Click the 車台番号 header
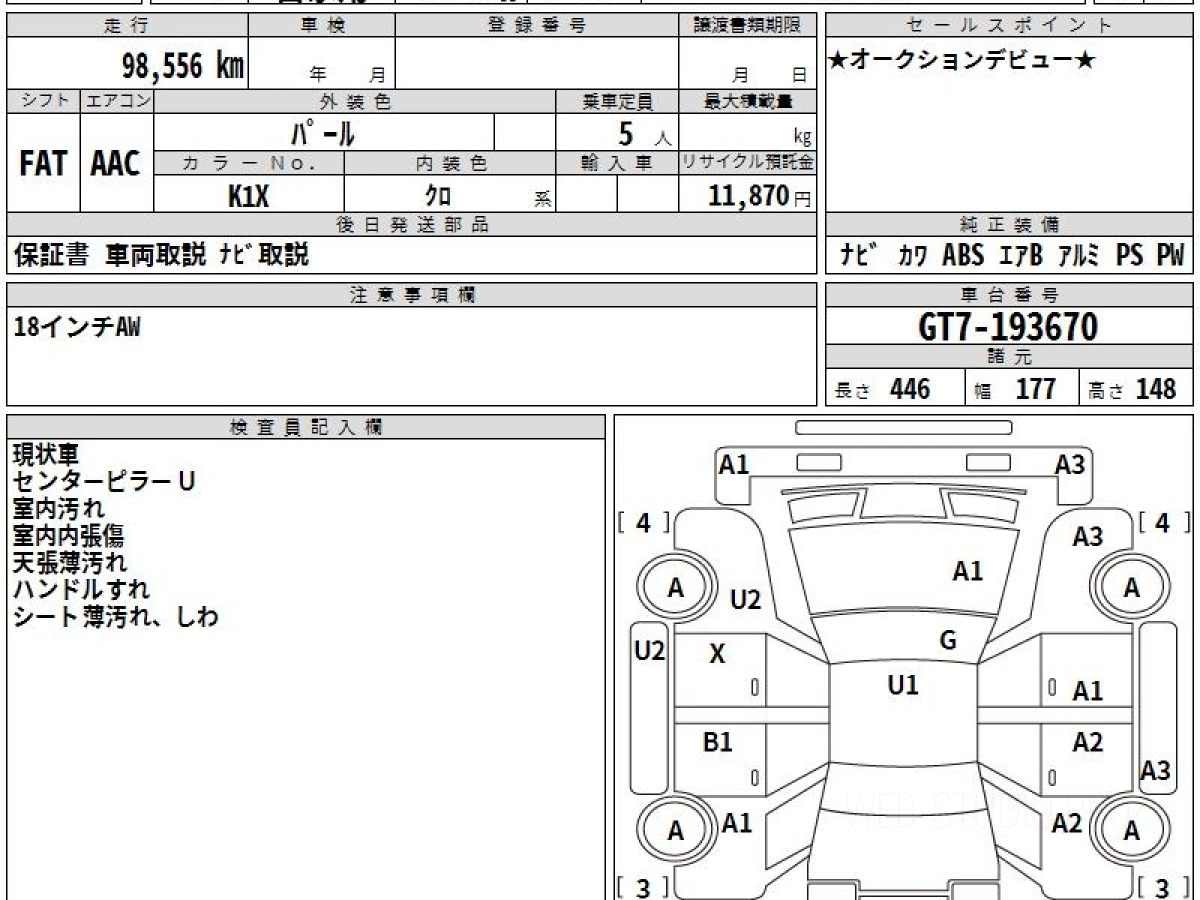Screen dimensions: 1200x900 coord(1009,295)
